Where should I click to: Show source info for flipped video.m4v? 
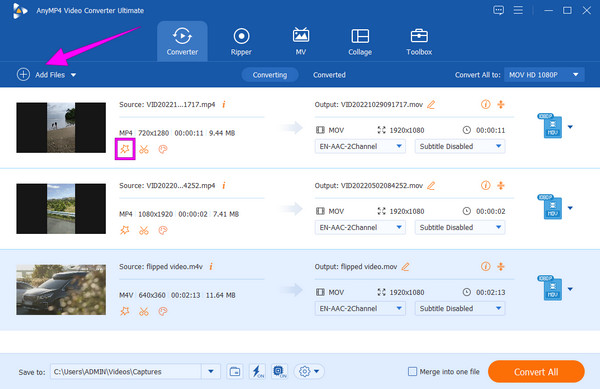211,266
